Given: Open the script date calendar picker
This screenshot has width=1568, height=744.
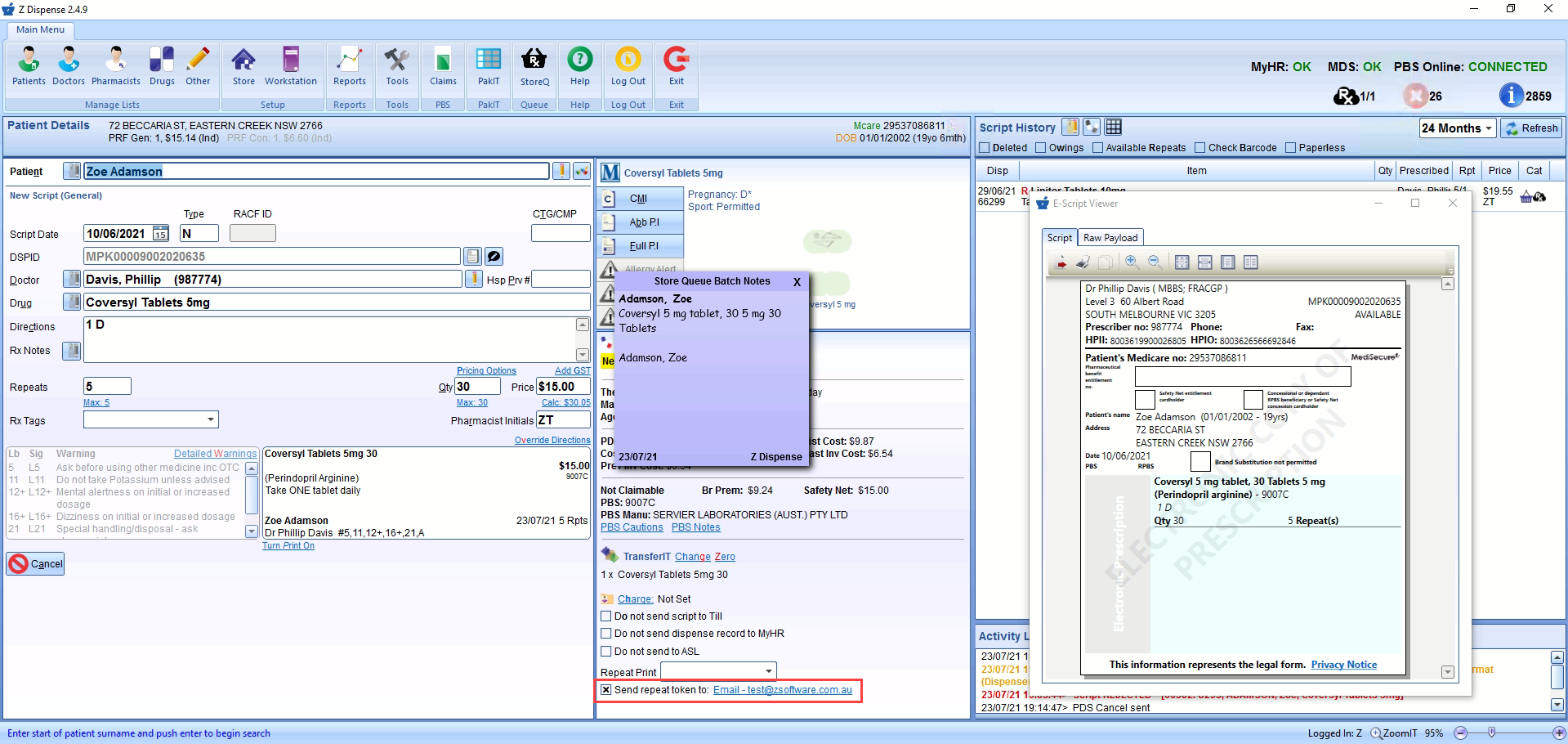Looking at the screenshot, I should coord(161,234).
